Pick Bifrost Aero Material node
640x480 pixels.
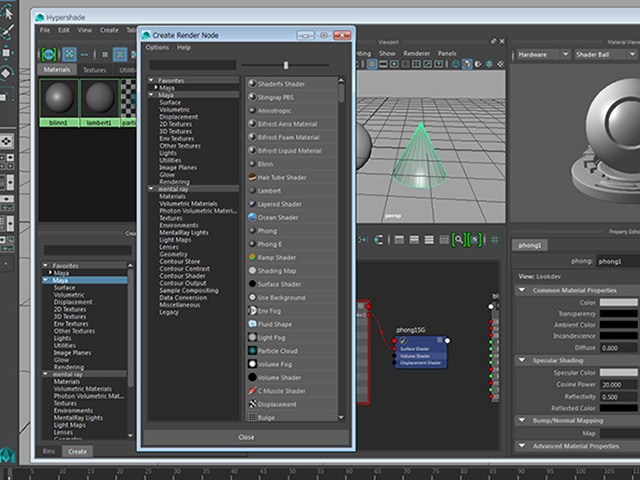pyautogui.click(x=291, y=124)
